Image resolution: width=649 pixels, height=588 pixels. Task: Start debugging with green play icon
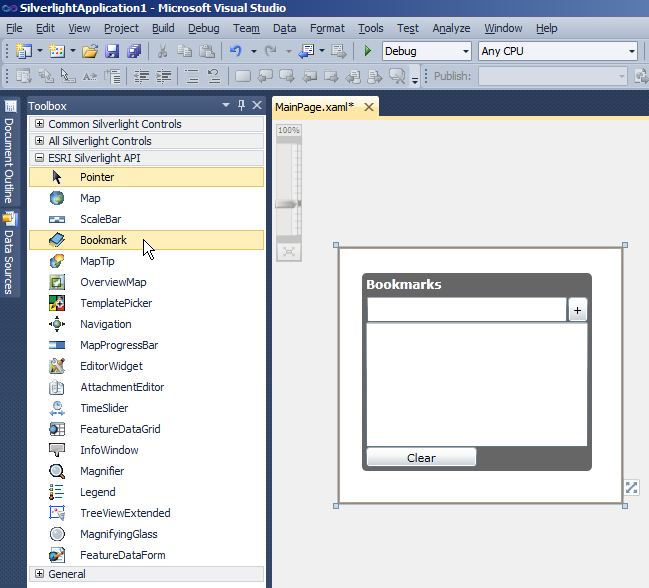coord(367,51)
